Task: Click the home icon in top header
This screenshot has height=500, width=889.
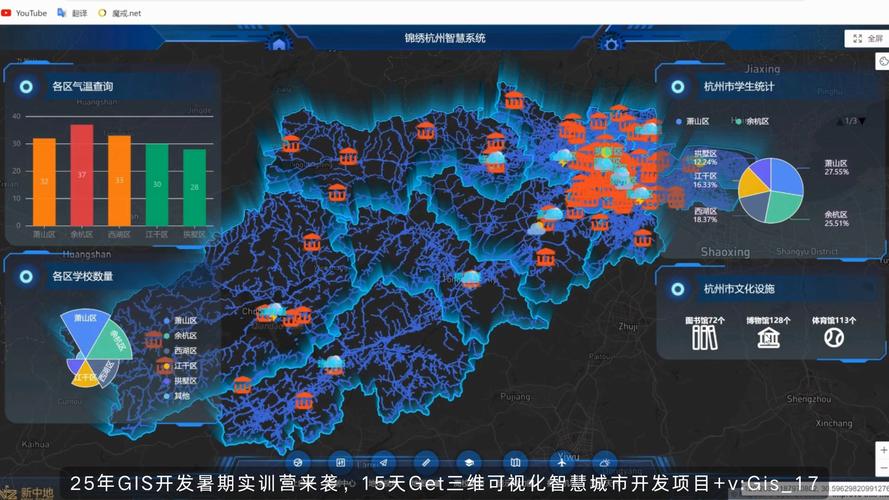Action: point(279,43)
